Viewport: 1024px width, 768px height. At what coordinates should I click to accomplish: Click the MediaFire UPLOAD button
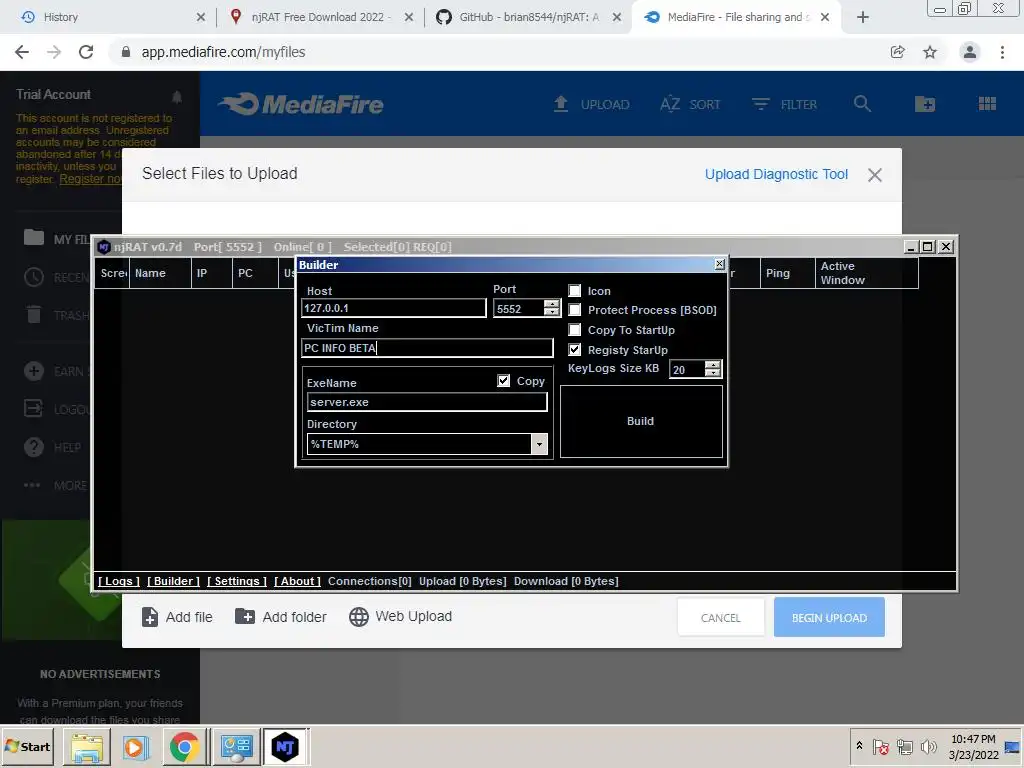click(591, 104)
